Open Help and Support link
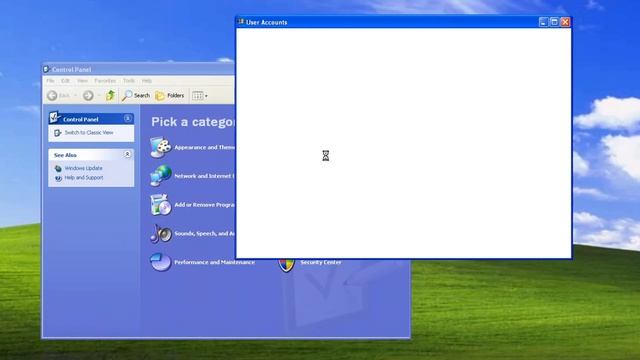 [x=84, y=178]
